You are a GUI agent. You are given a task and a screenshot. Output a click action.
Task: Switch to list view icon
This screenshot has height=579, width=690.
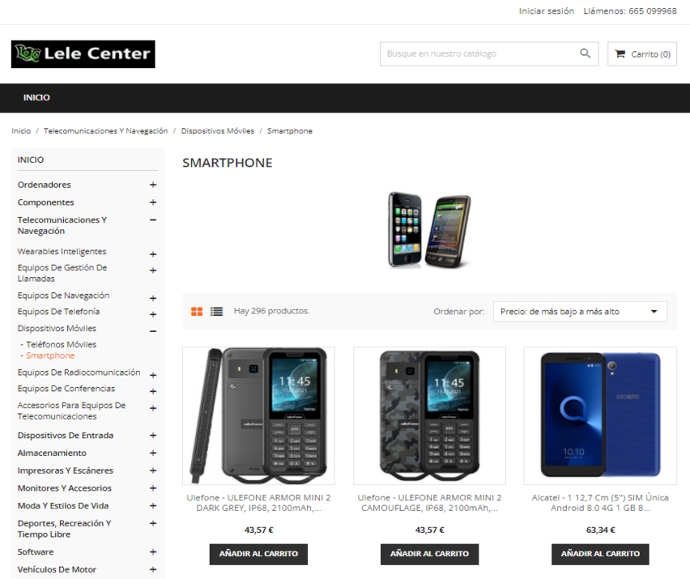(x=217, y=311)
